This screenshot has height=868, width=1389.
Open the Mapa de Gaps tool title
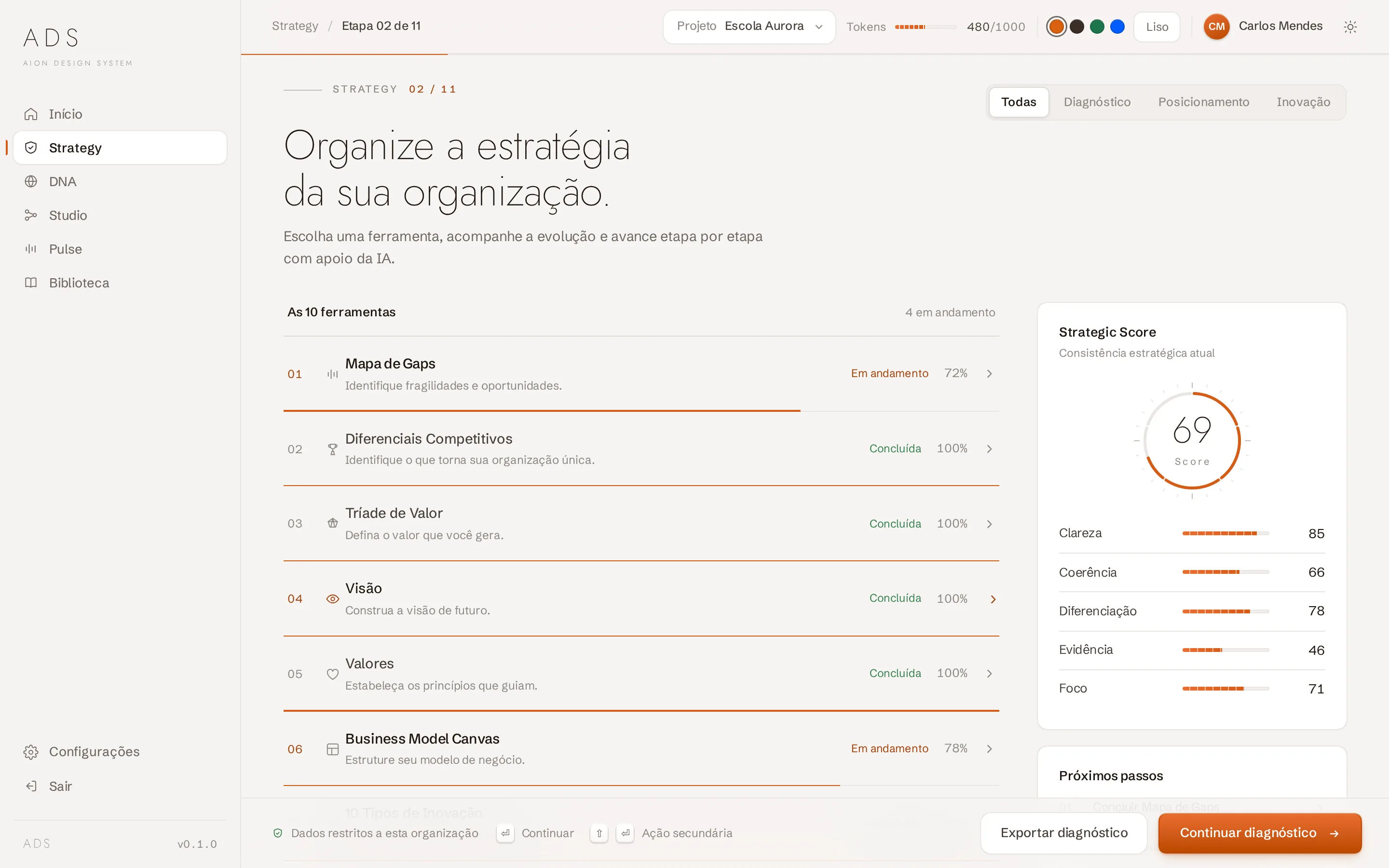pyautogui.click(x=390, y=364)
